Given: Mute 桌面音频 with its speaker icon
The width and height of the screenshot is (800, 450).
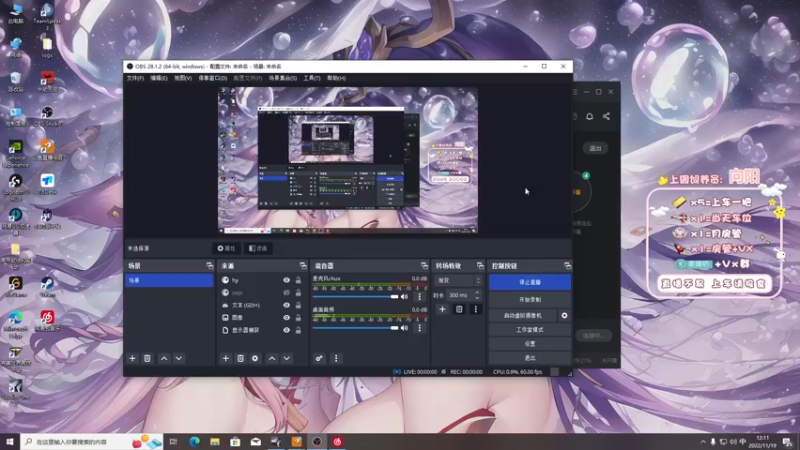Looking at the screenshot, I should 405,328.
